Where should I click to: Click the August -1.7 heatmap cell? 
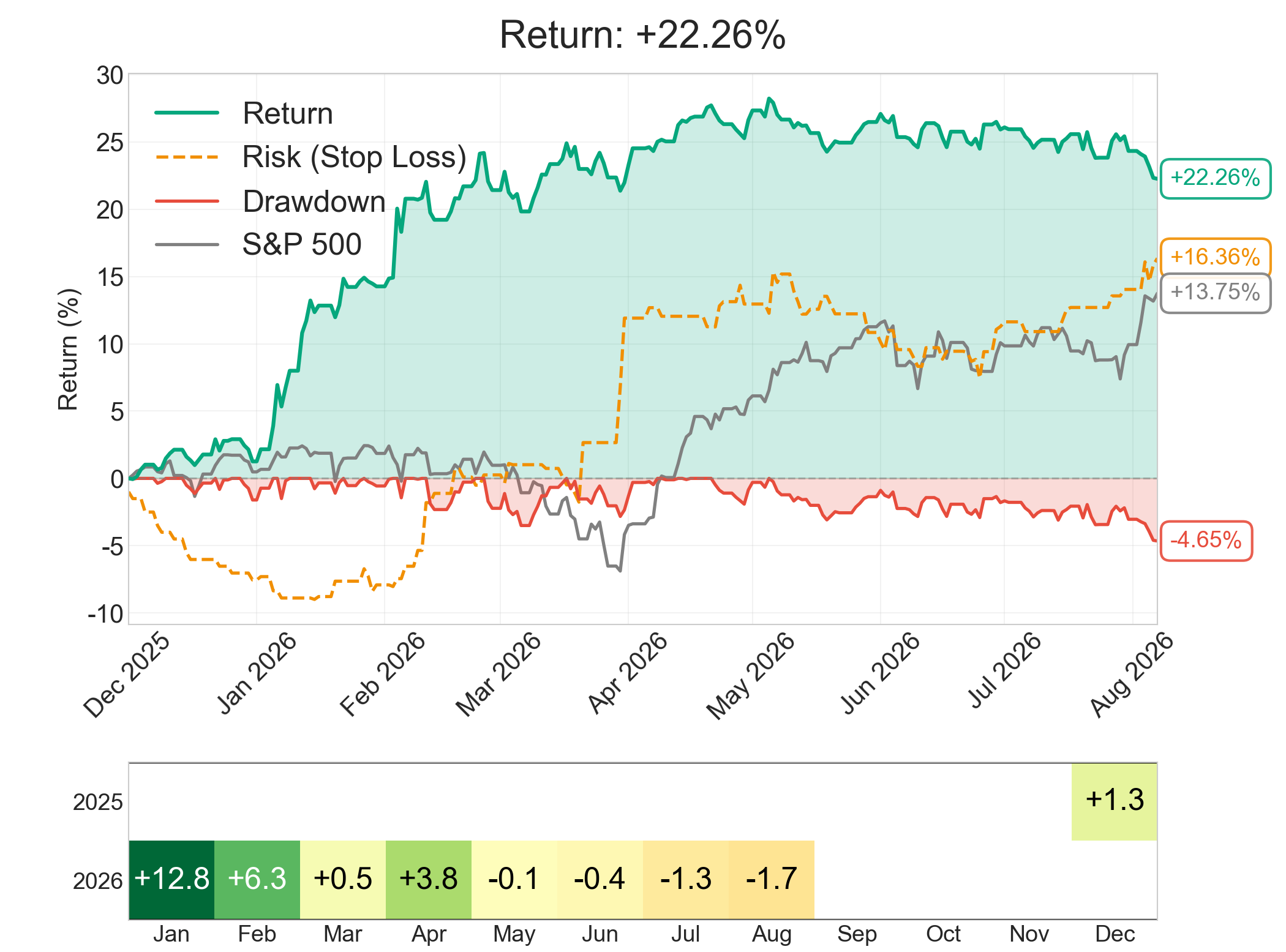772,879
